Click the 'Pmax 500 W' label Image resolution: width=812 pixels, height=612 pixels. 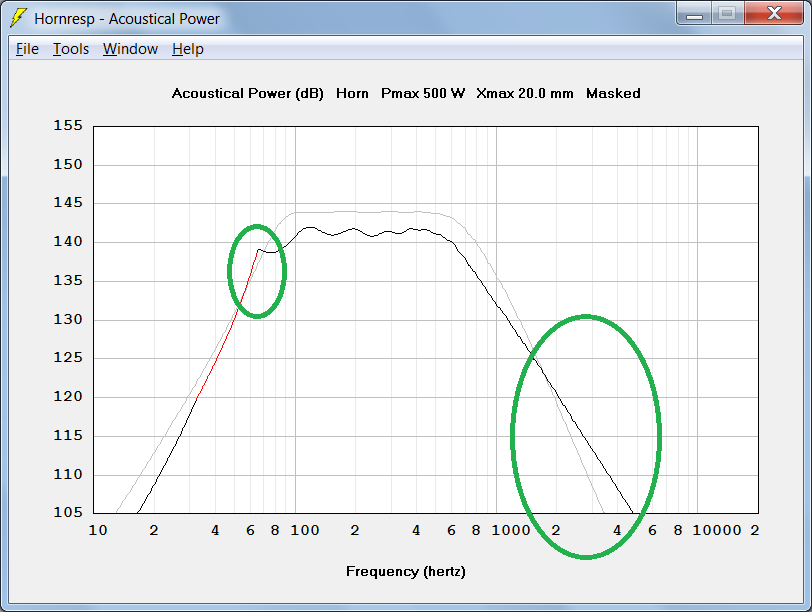tap(423, 94)
